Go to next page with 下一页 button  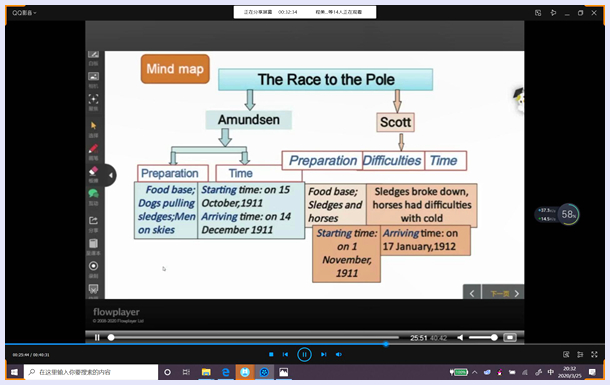tap(504, 294)
